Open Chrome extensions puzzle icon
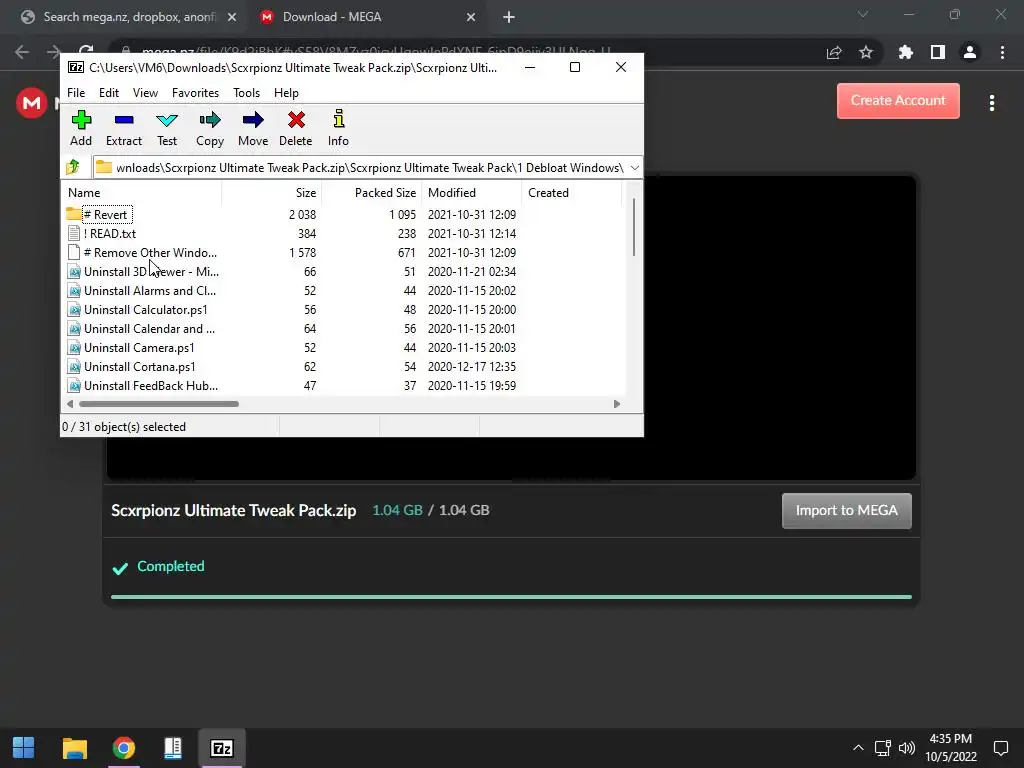Image resolution: width=1024 pixels, height=768 pixels. 905,52
